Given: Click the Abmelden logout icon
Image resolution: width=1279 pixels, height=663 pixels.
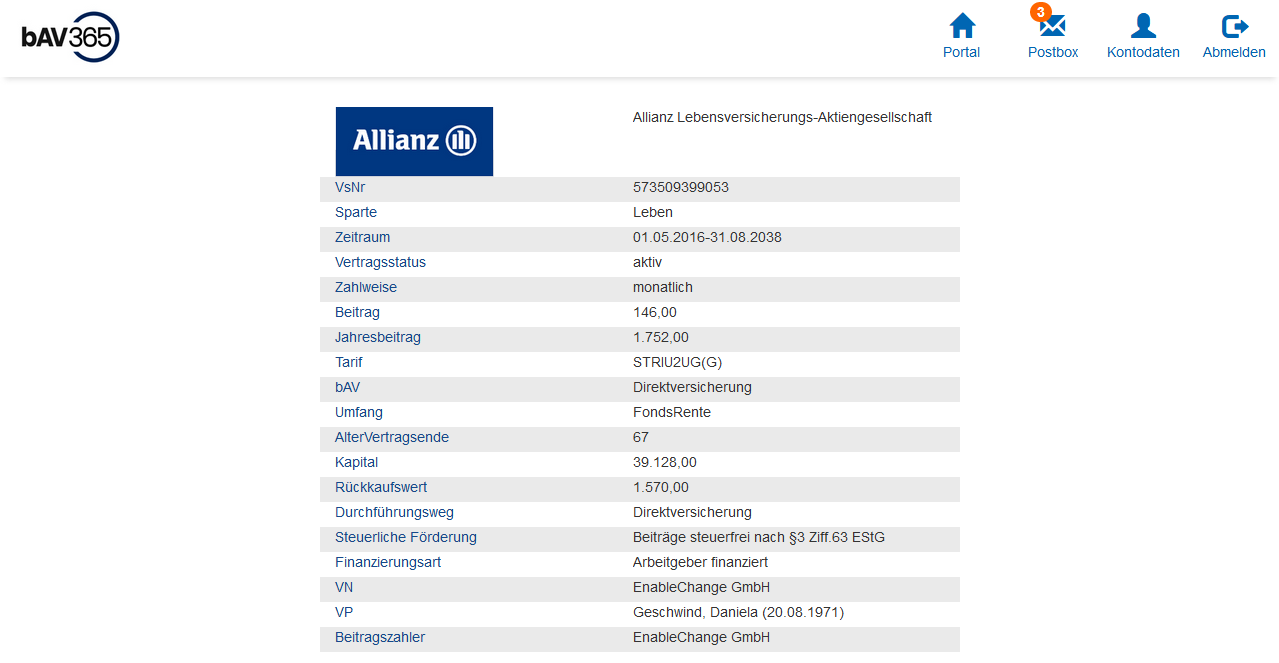Looking at the screenshot, I should 1235,27.
